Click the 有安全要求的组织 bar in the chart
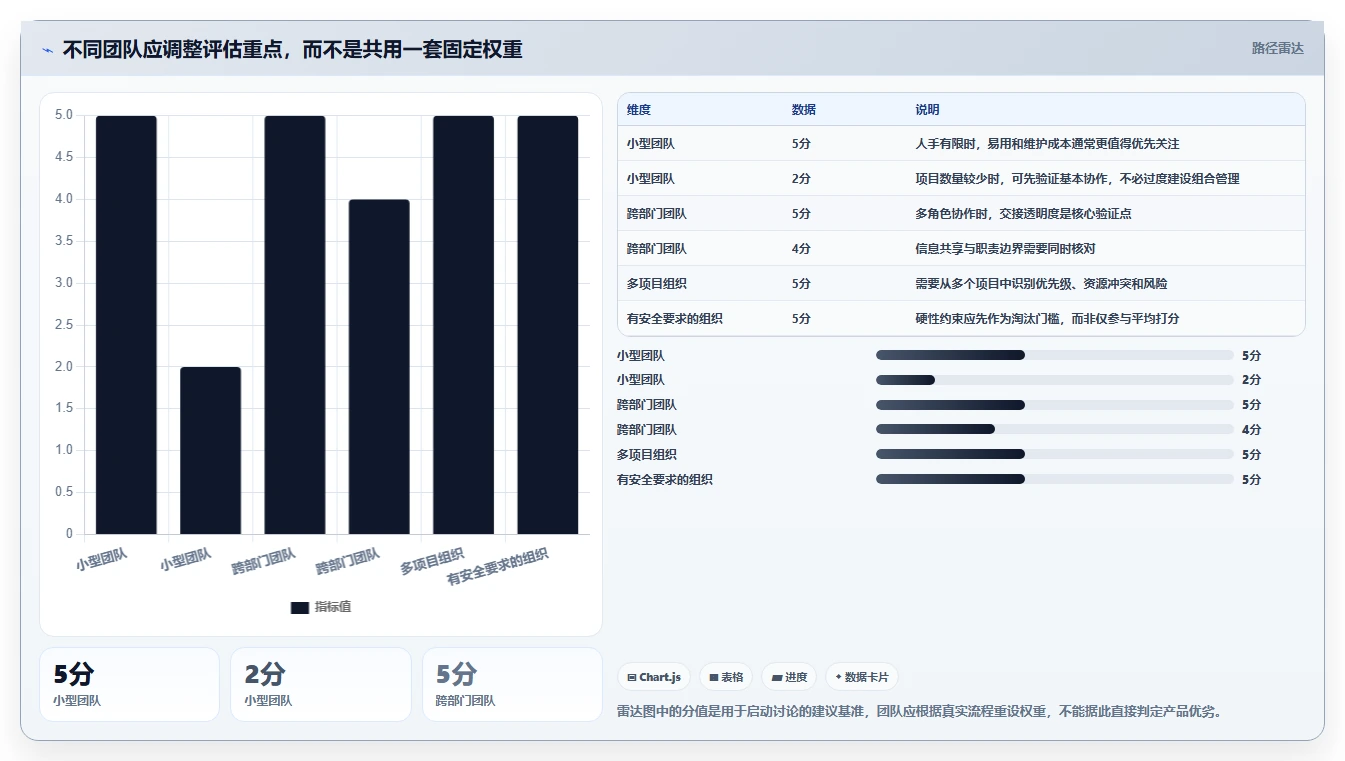 point(548,325)
